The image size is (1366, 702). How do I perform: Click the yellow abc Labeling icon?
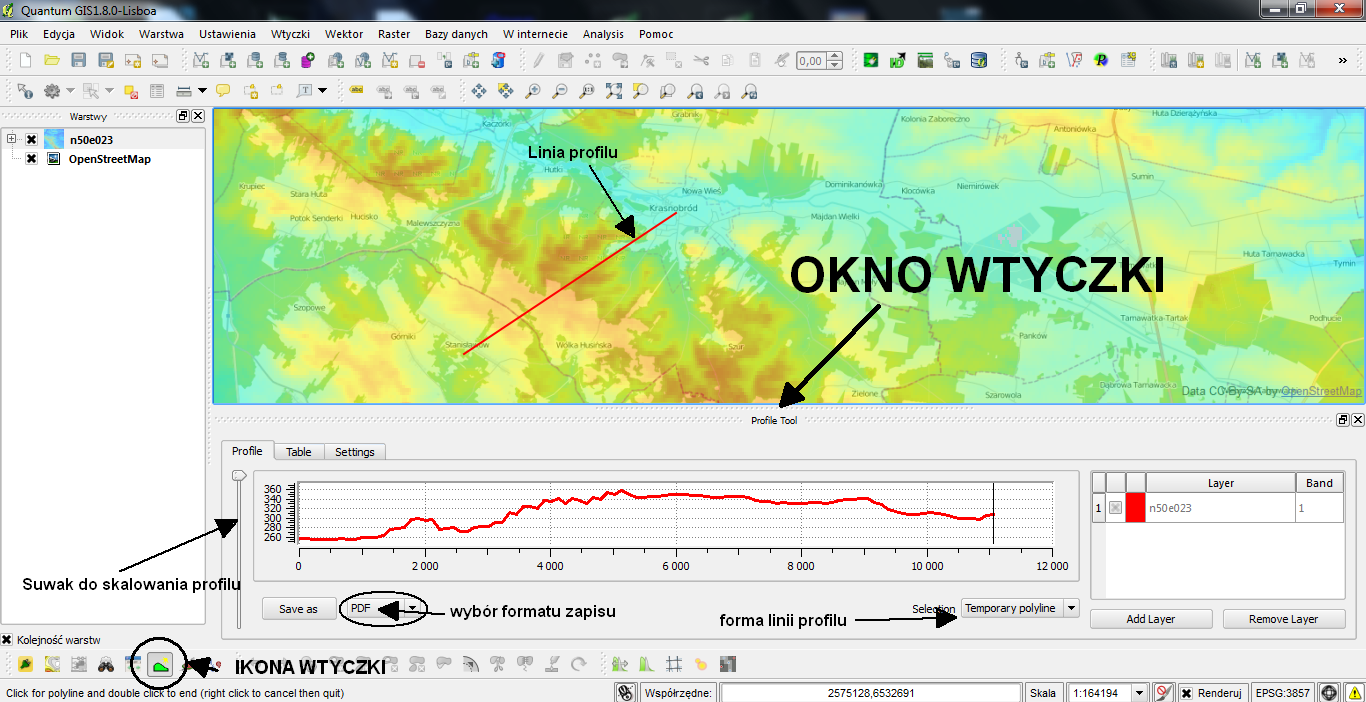[356, 90]
